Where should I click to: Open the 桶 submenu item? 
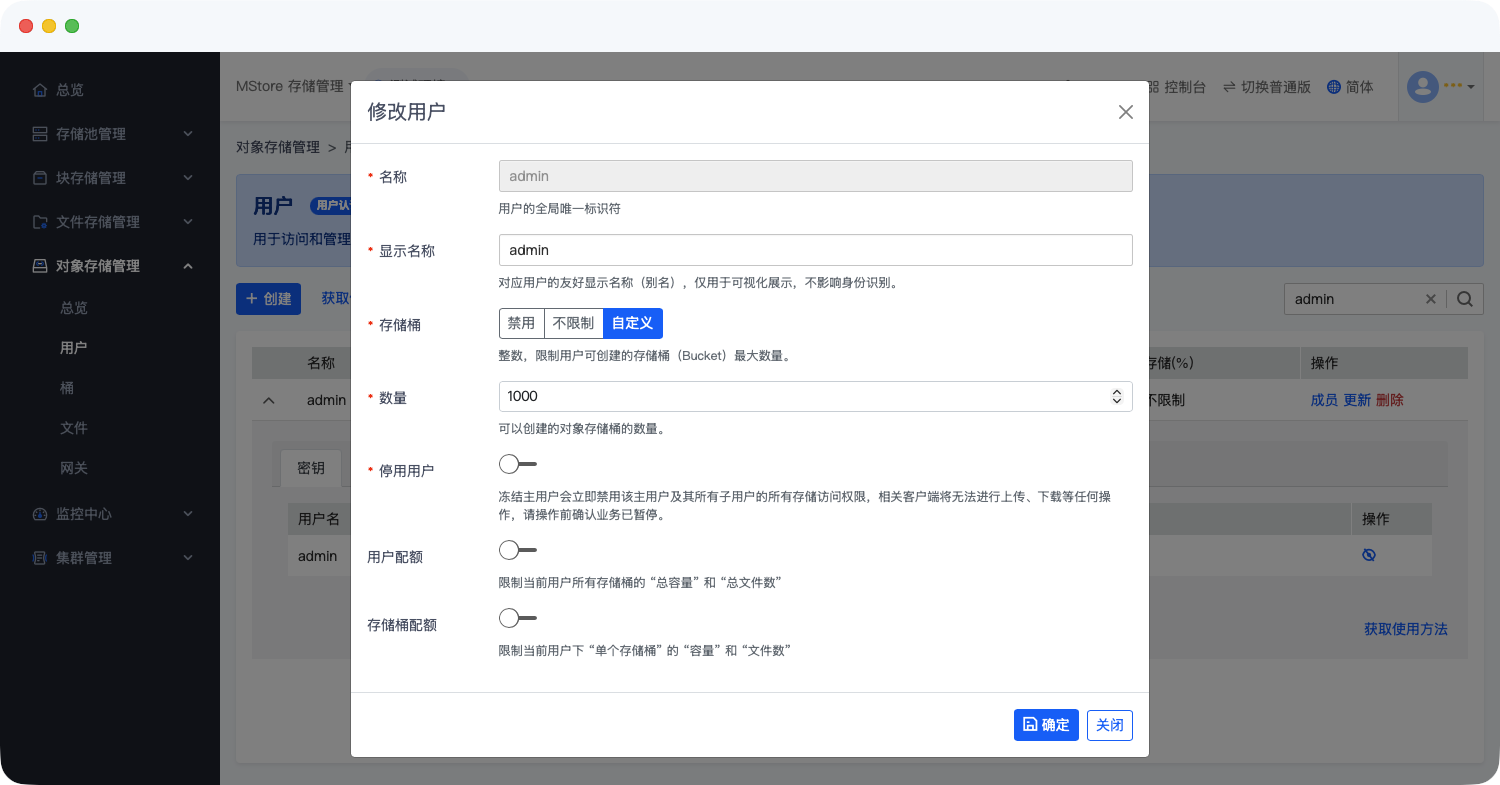coord(67,388)
